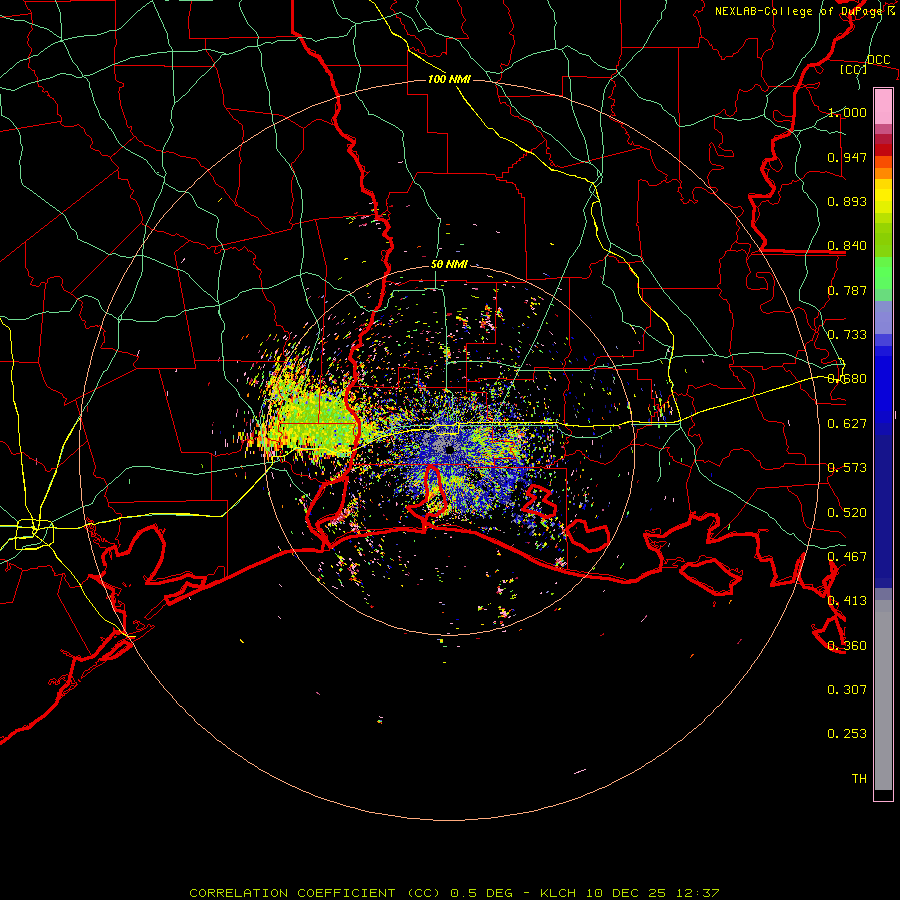Click the 1.000 legend value

click(x=847, y=112)
